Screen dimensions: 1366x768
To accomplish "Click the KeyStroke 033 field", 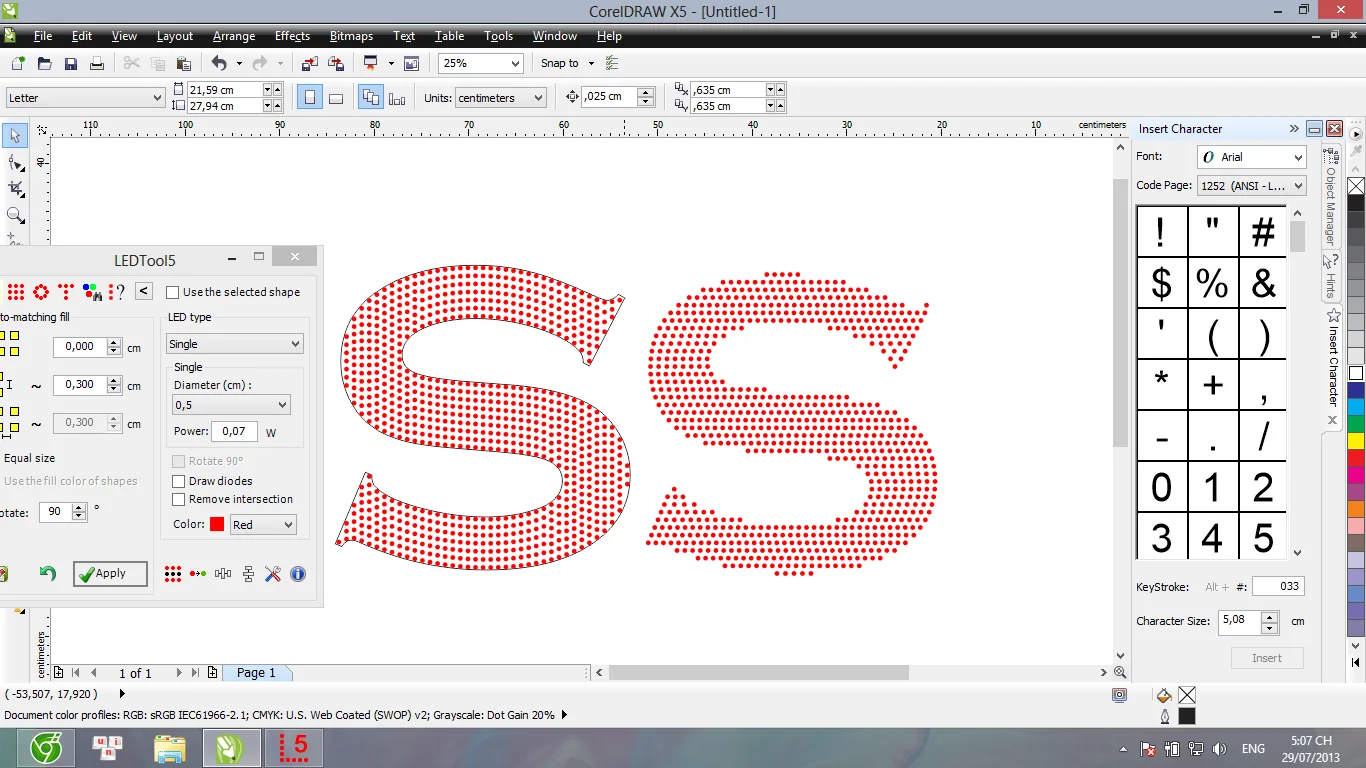I will click(1277, 587).
